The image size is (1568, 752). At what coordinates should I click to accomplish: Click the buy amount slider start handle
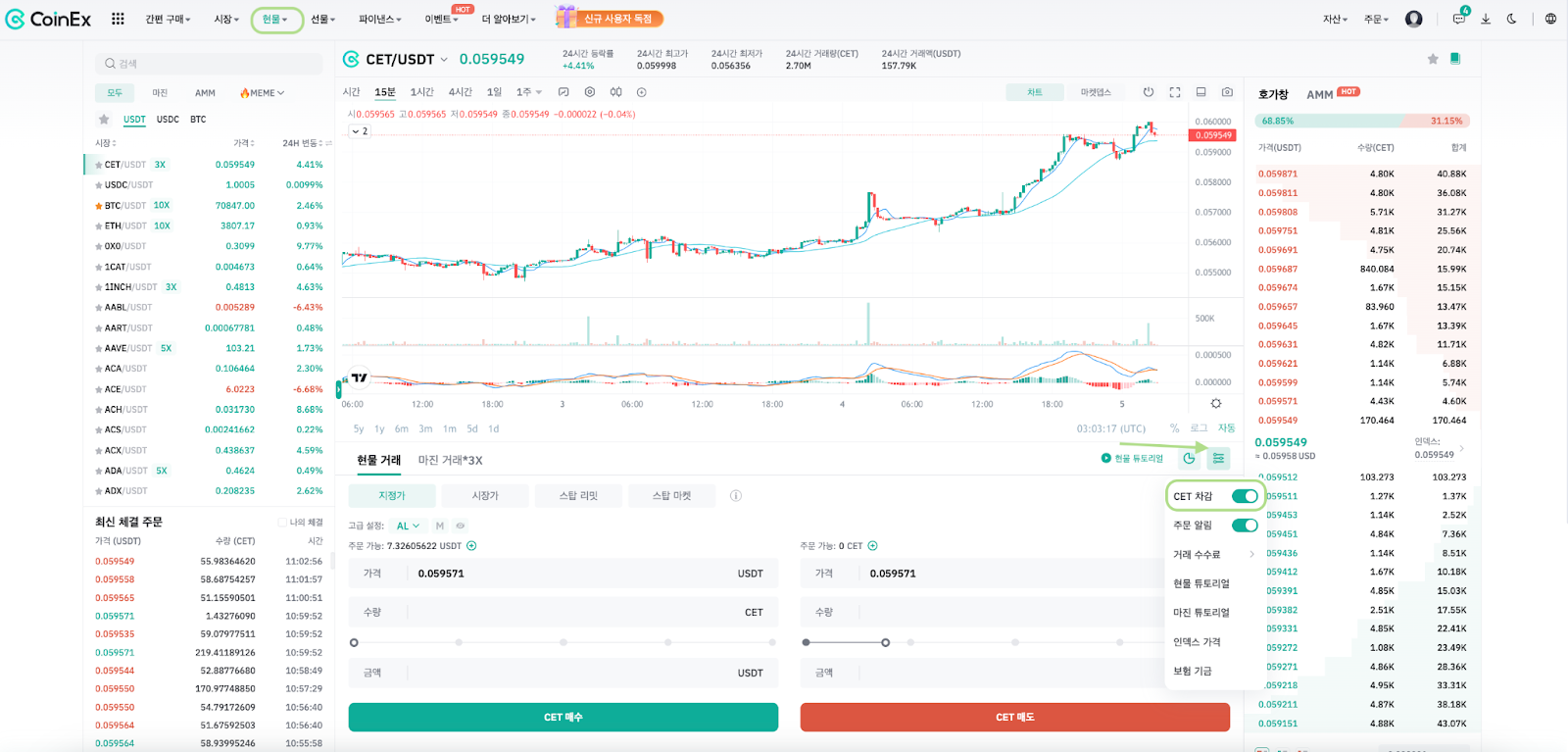click(x=354, y=643)
